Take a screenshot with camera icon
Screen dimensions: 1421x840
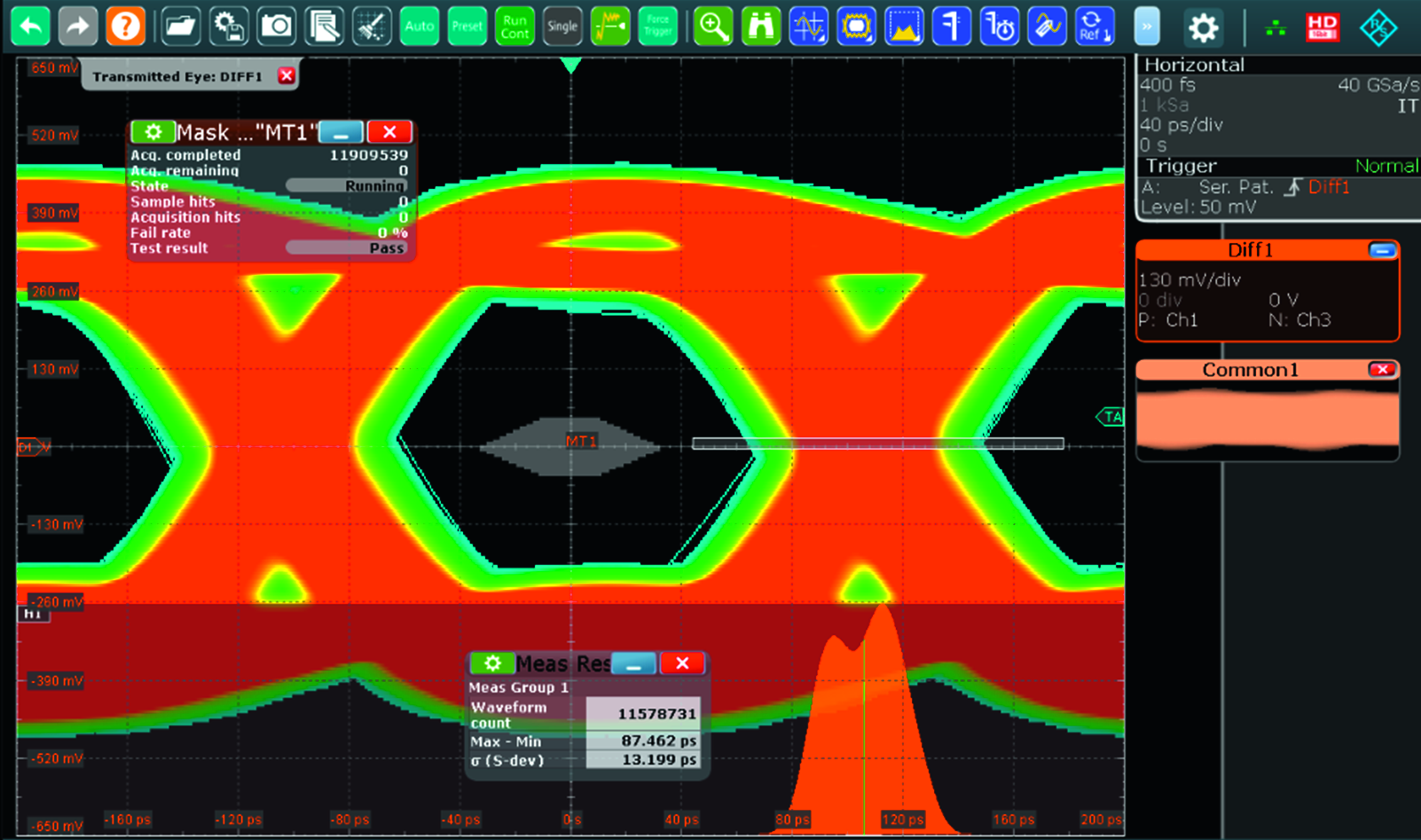coord(277,27)
